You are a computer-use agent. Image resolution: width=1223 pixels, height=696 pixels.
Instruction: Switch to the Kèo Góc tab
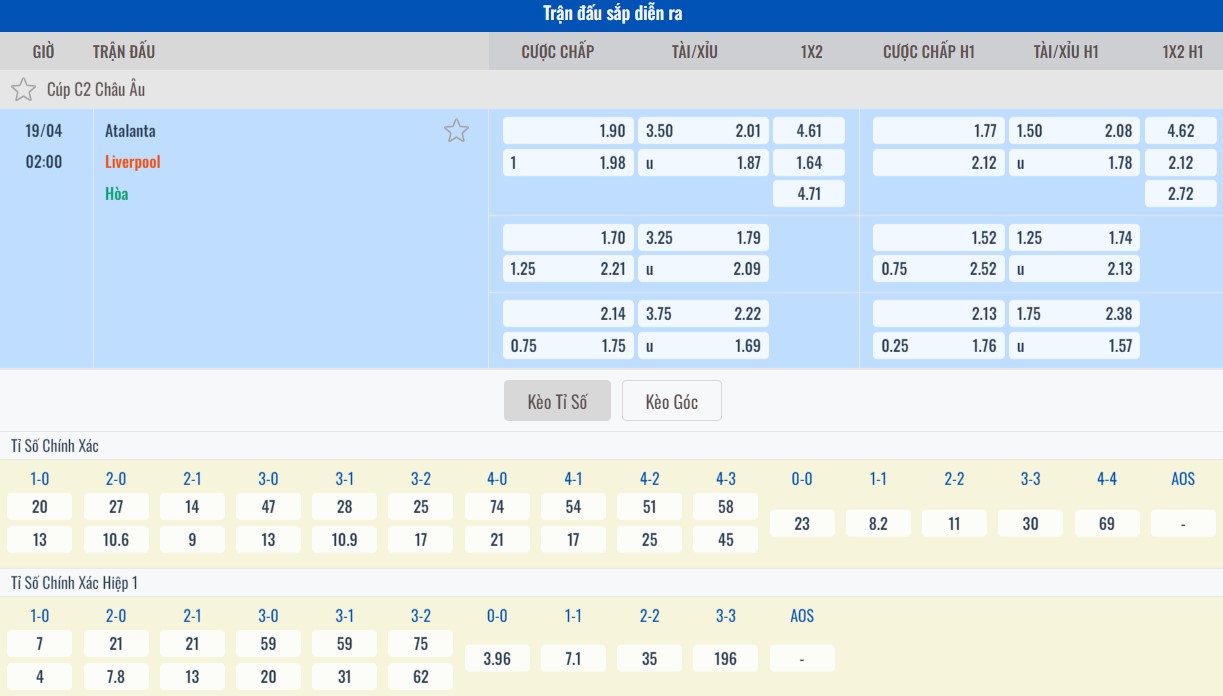click(x=671, y=402)
